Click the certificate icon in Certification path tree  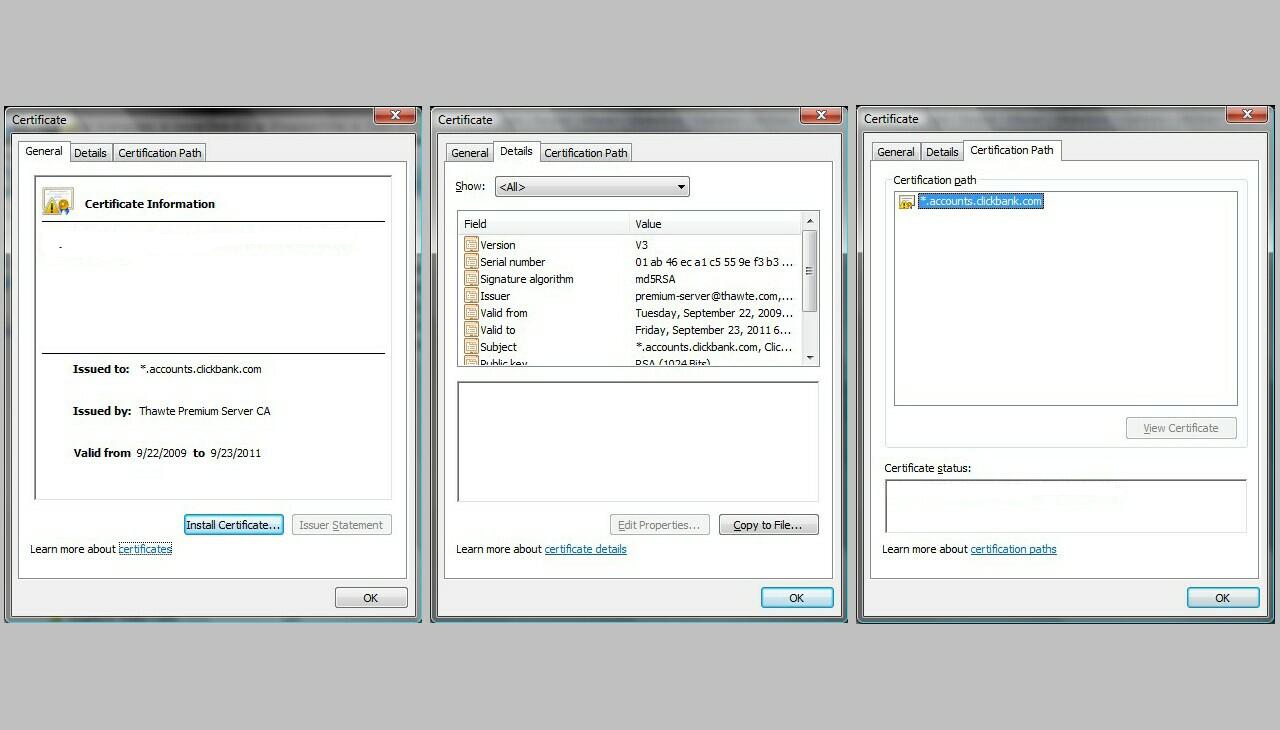(907, 202)
